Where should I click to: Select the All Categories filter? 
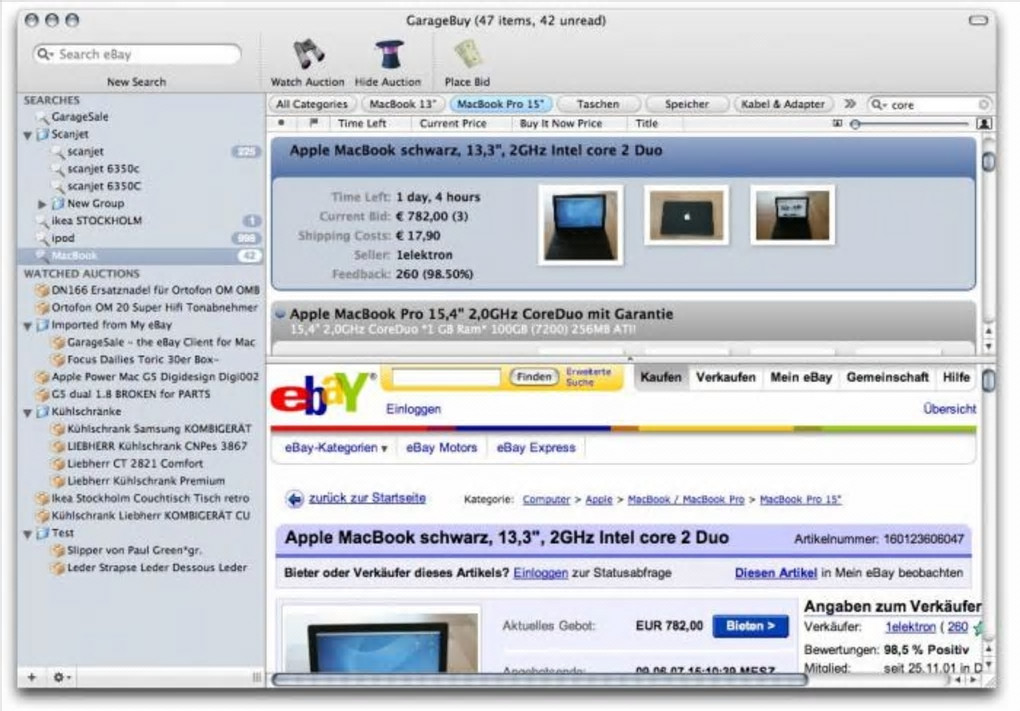click(x=312, y=104)
